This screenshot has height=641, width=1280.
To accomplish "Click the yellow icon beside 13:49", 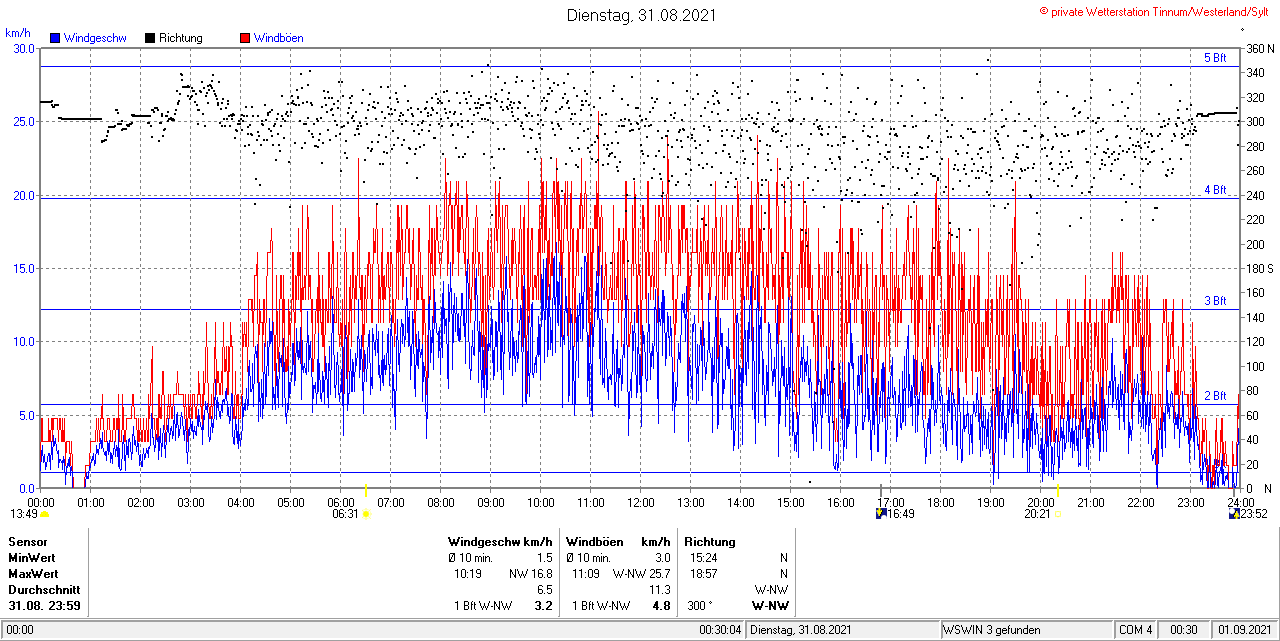I will click(45, 514).
